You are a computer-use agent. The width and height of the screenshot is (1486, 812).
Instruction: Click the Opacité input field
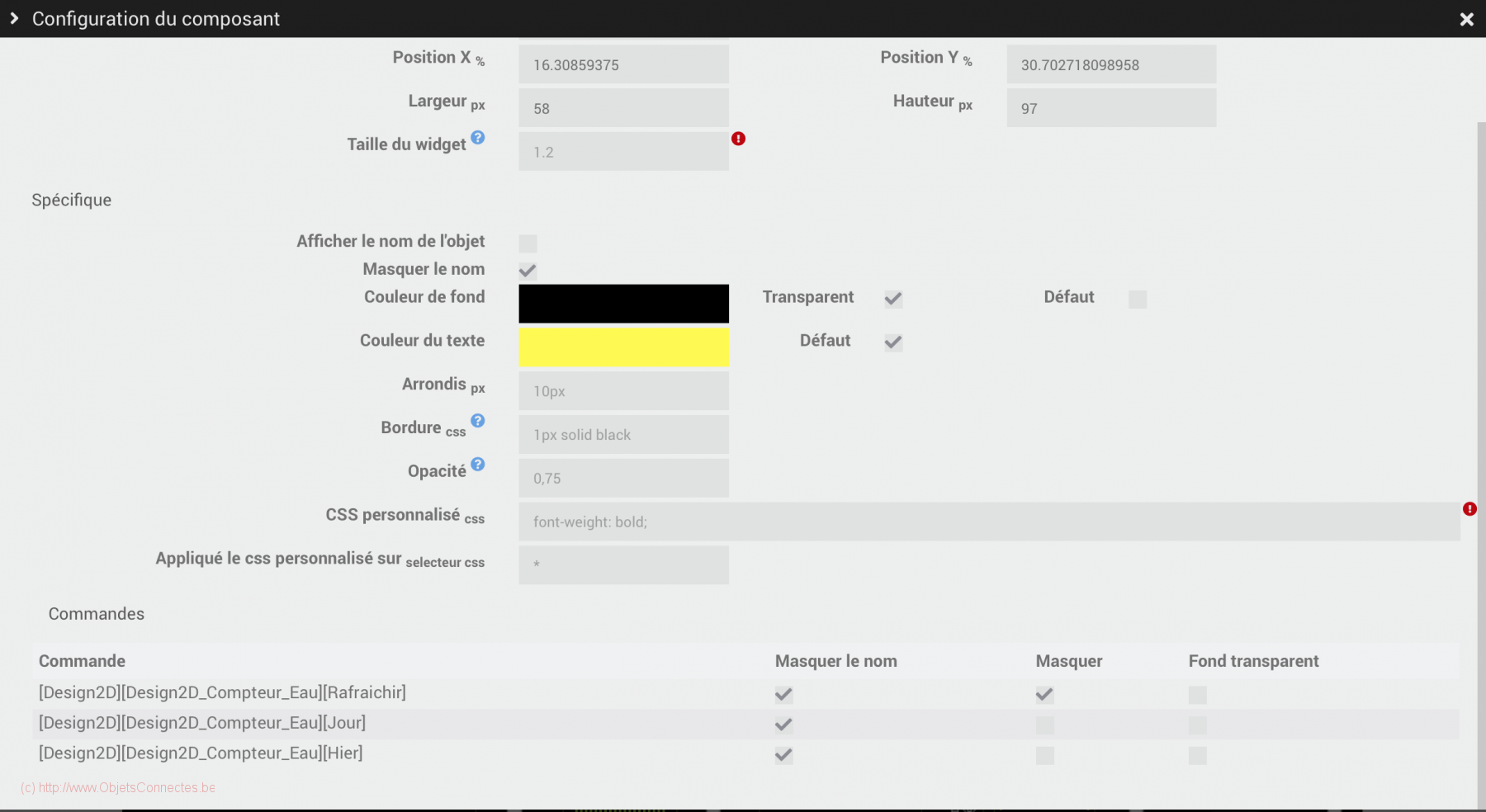623,479
